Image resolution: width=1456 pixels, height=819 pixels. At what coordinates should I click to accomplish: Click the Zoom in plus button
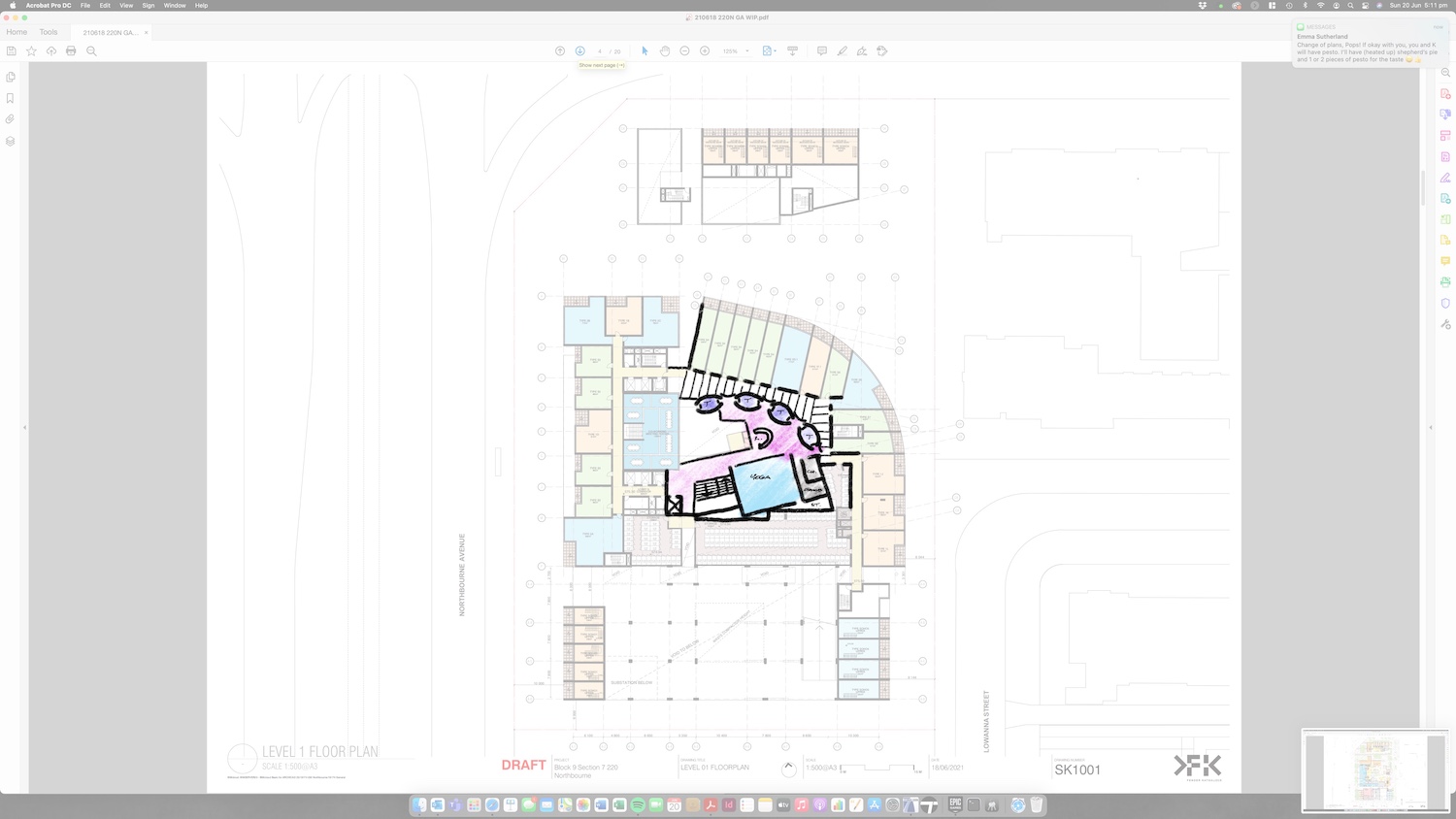pos(705,51)
